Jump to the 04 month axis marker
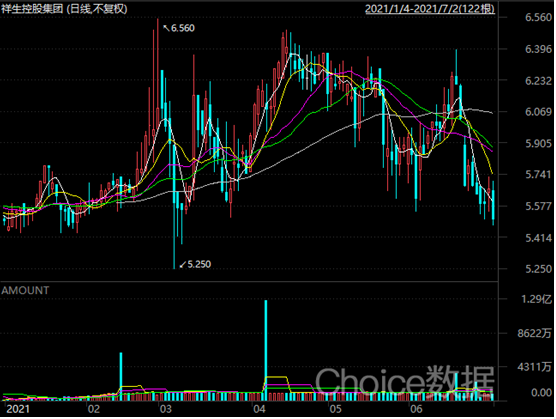Screen dimensions: 556x419 coord(259,410)
